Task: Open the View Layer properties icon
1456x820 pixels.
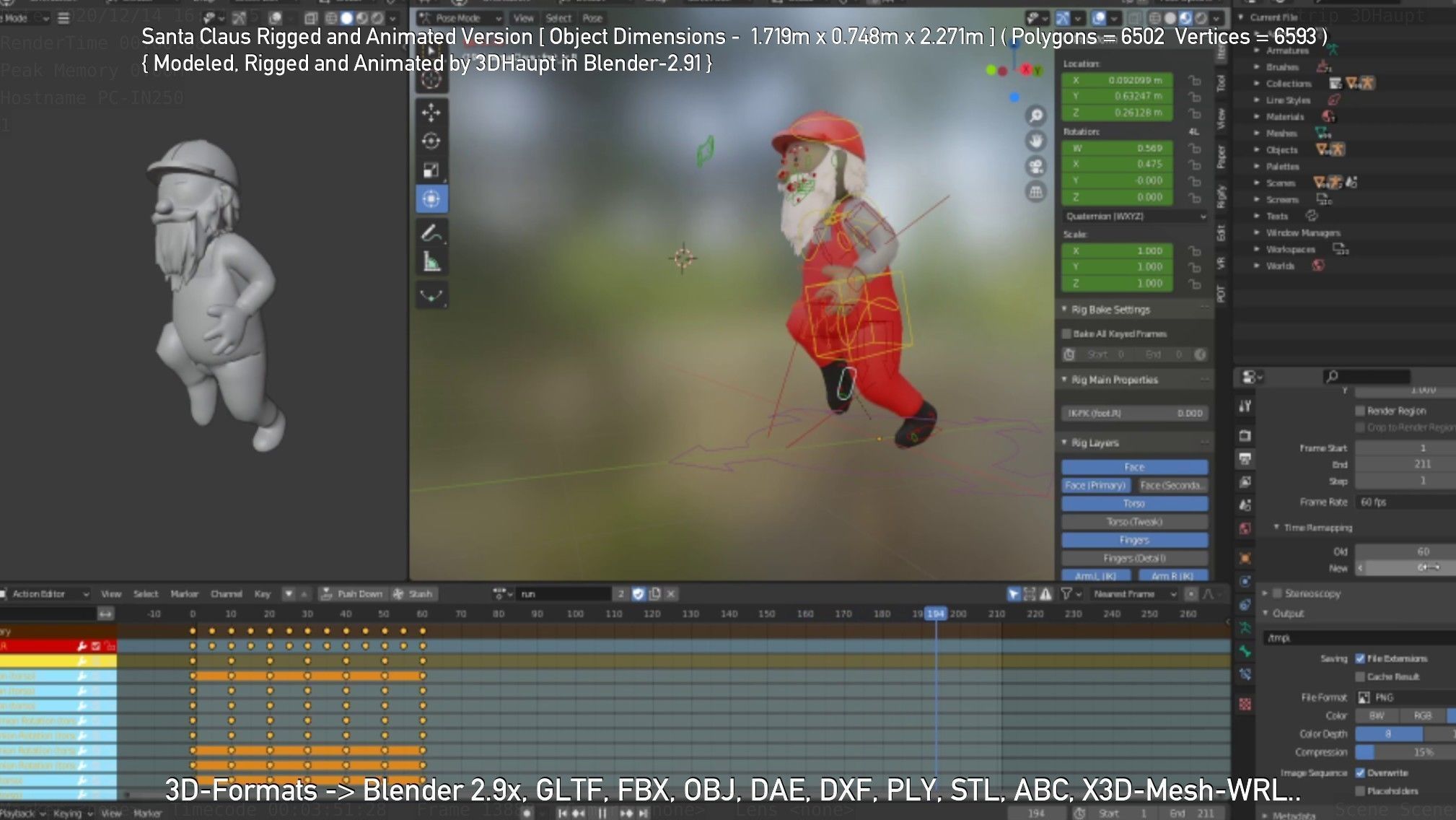Action: tap(1245, 482)
